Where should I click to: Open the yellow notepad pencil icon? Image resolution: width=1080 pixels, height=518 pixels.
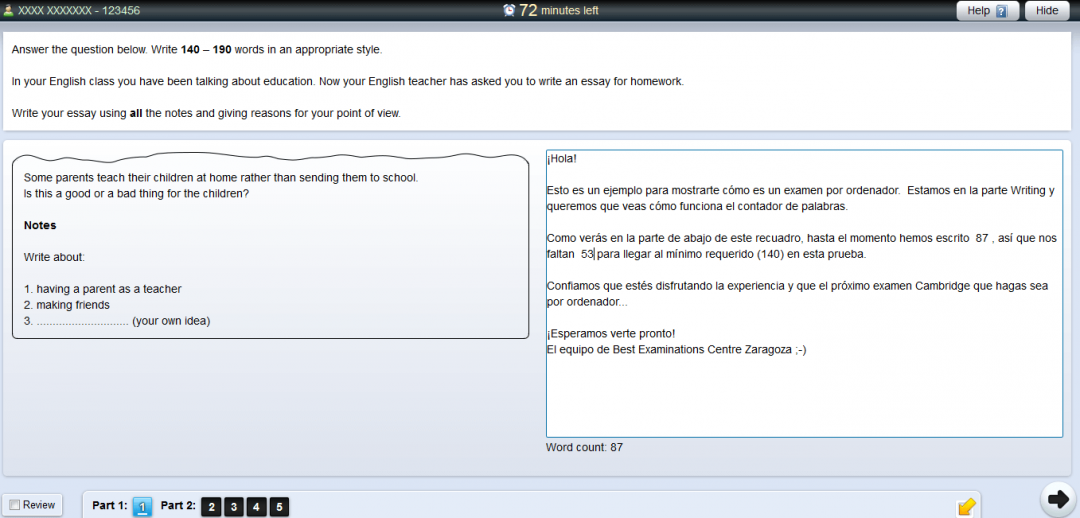point(966,506)
